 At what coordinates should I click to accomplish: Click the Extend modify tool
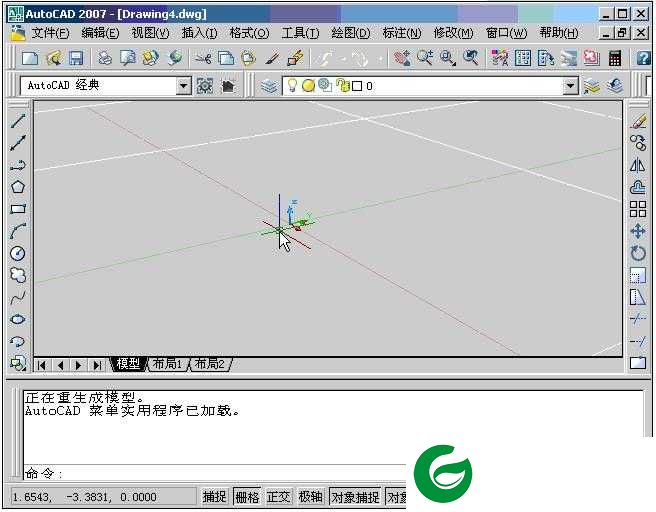coord(638,341)
